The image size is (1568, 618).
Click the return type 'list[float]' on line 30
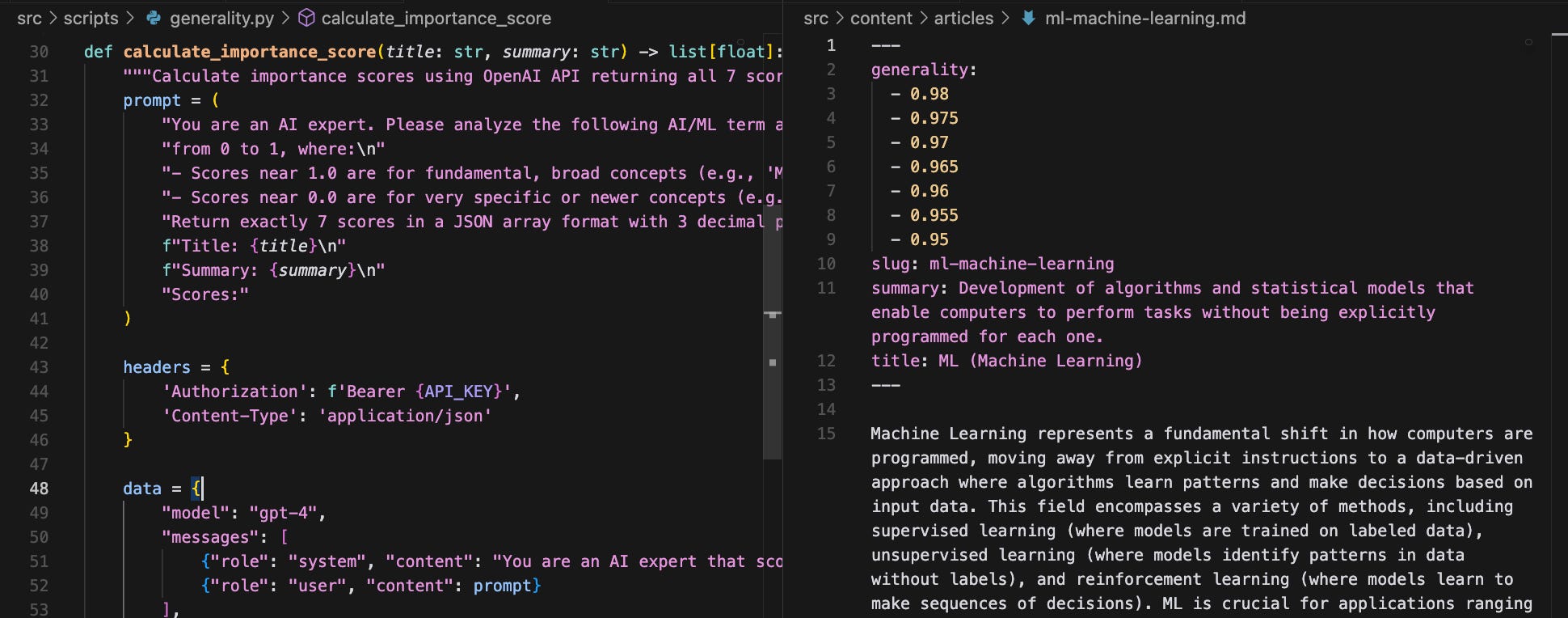click(722, 52)
